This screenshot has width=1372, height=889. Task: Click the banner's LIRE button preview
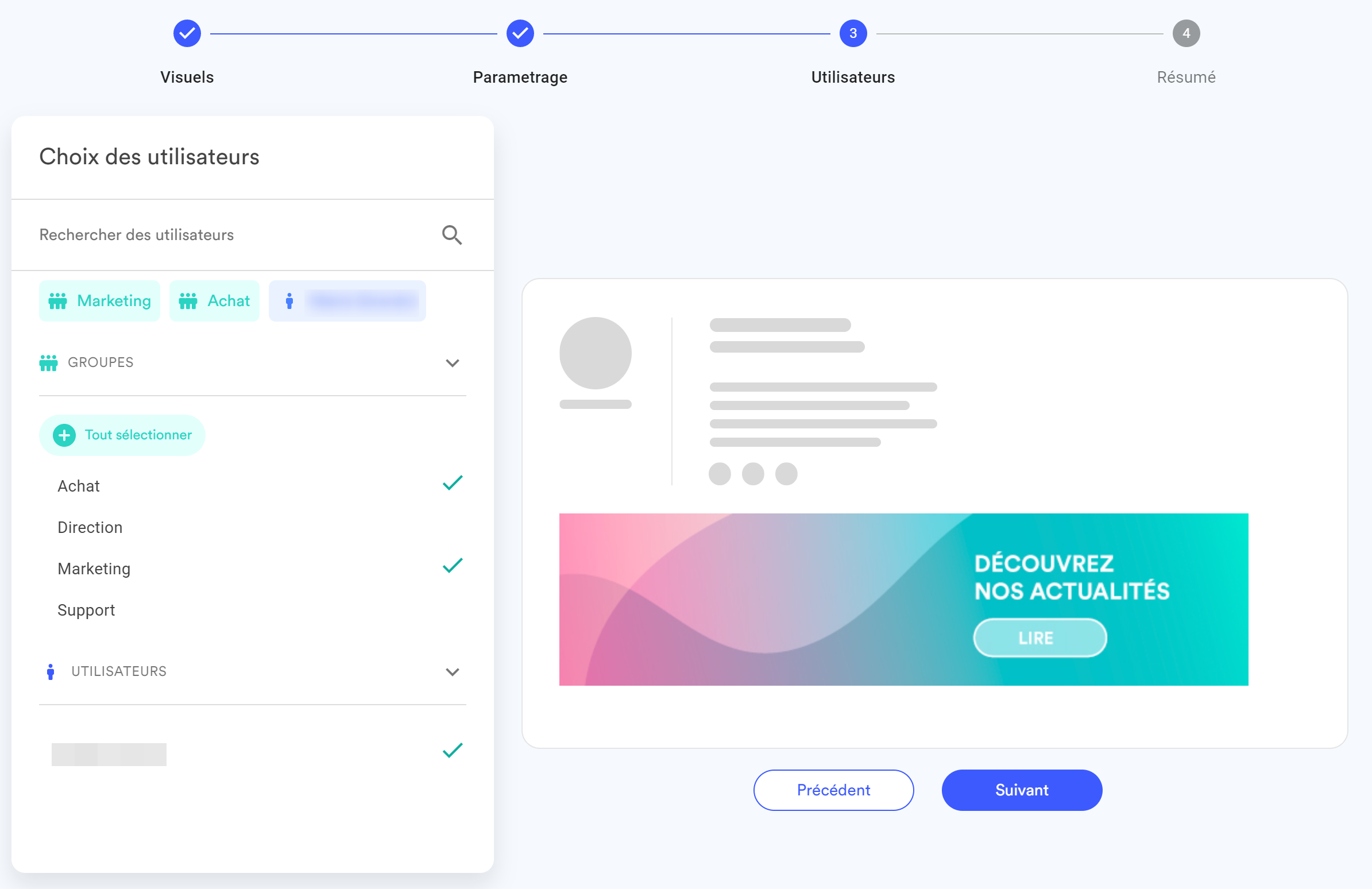coord(1039,637)
